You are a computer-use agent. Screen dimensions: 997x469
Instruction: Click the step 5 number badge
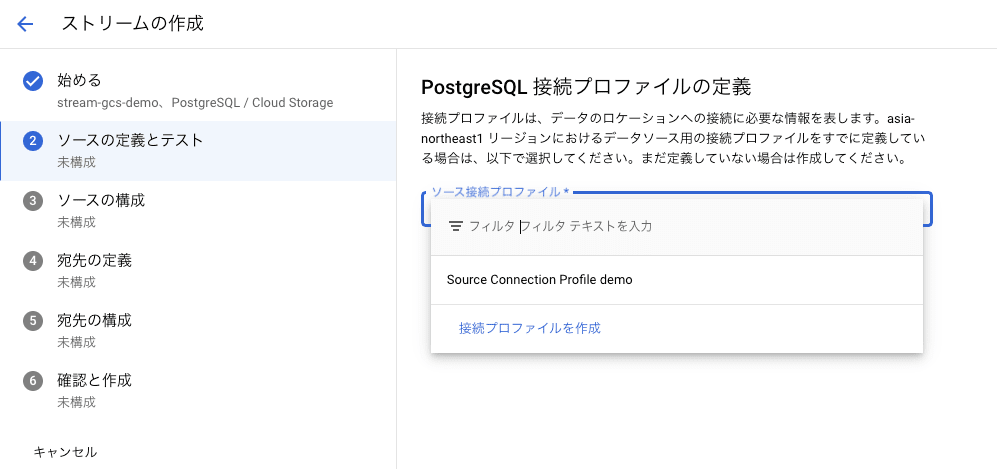click(33, 321)
